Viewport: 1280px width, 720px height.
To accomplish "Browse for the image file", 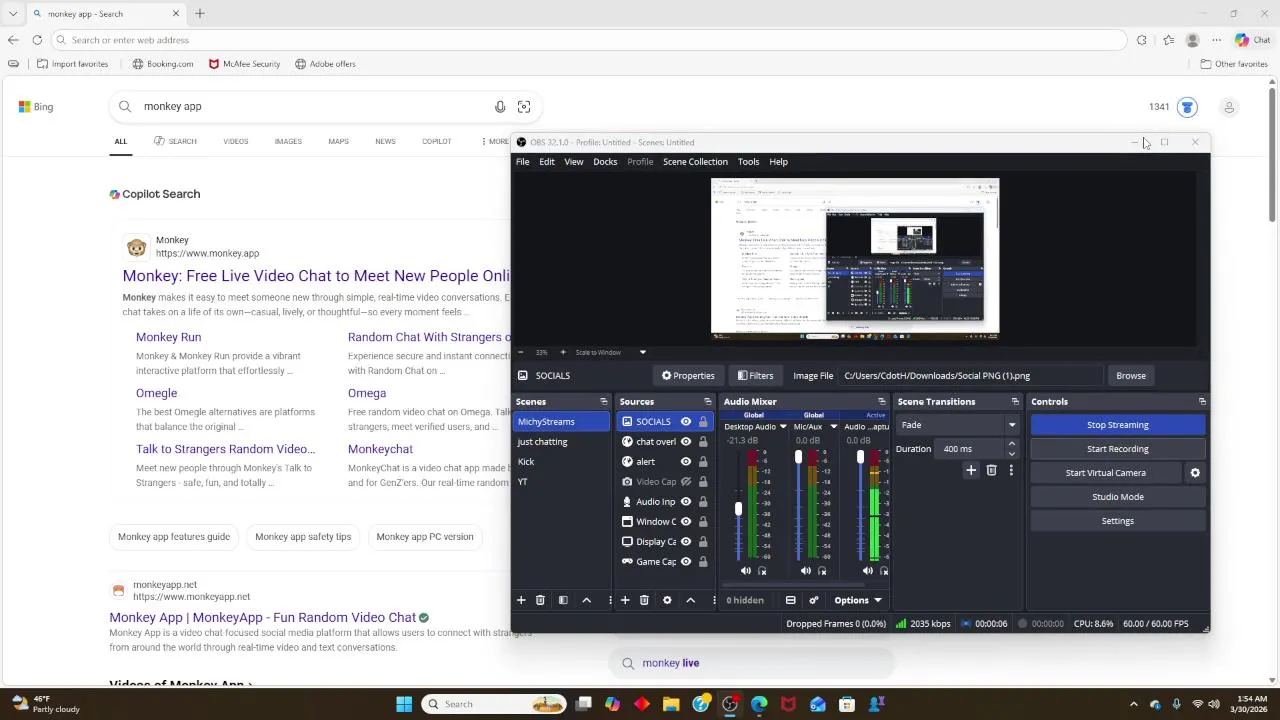I will [1131, 376].
